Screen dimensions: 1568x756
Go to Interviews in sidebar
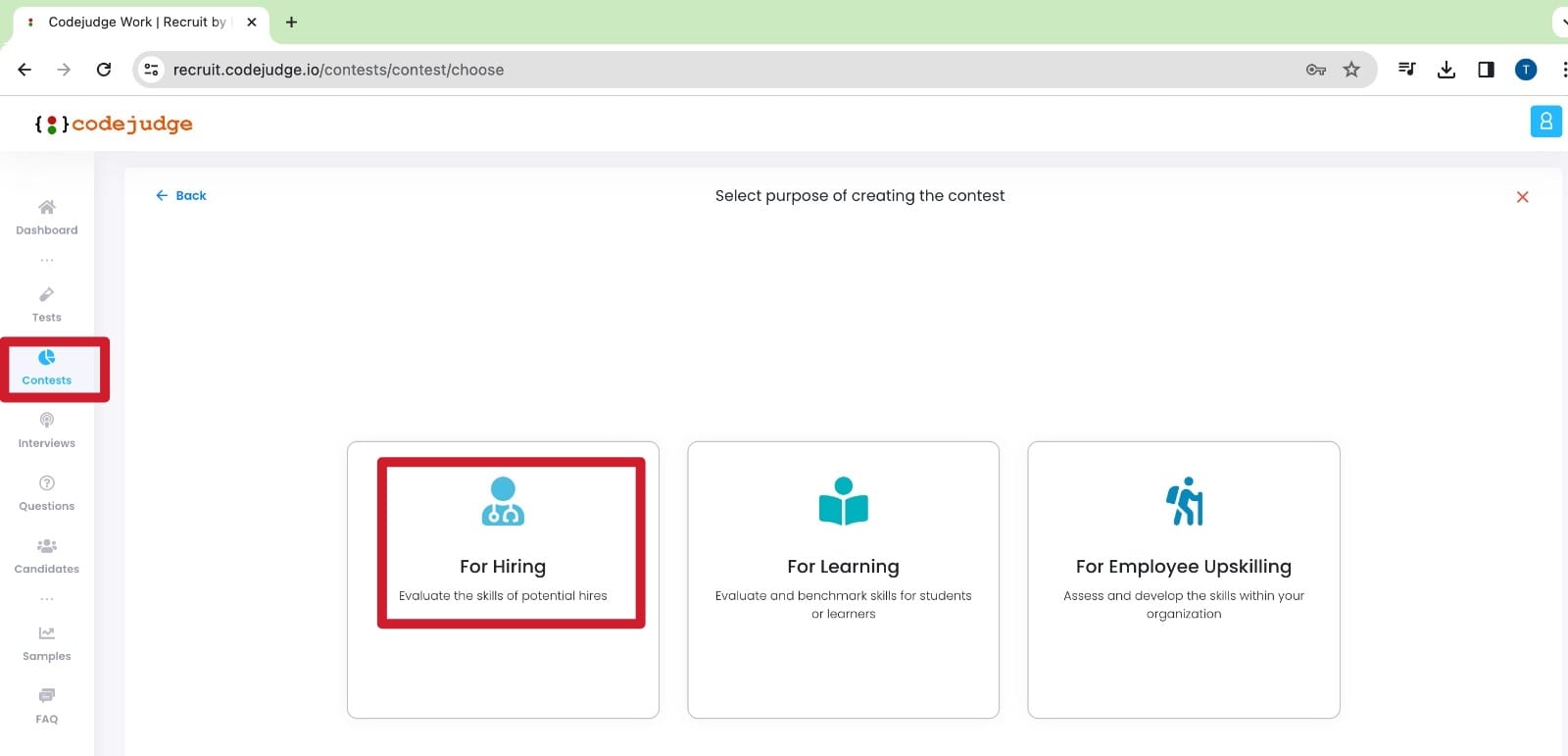point(46,430)
